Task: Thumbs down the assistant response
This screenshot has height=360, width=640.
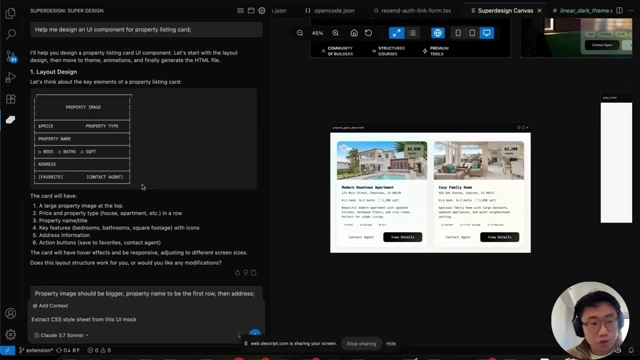Action: coord(246,273)
